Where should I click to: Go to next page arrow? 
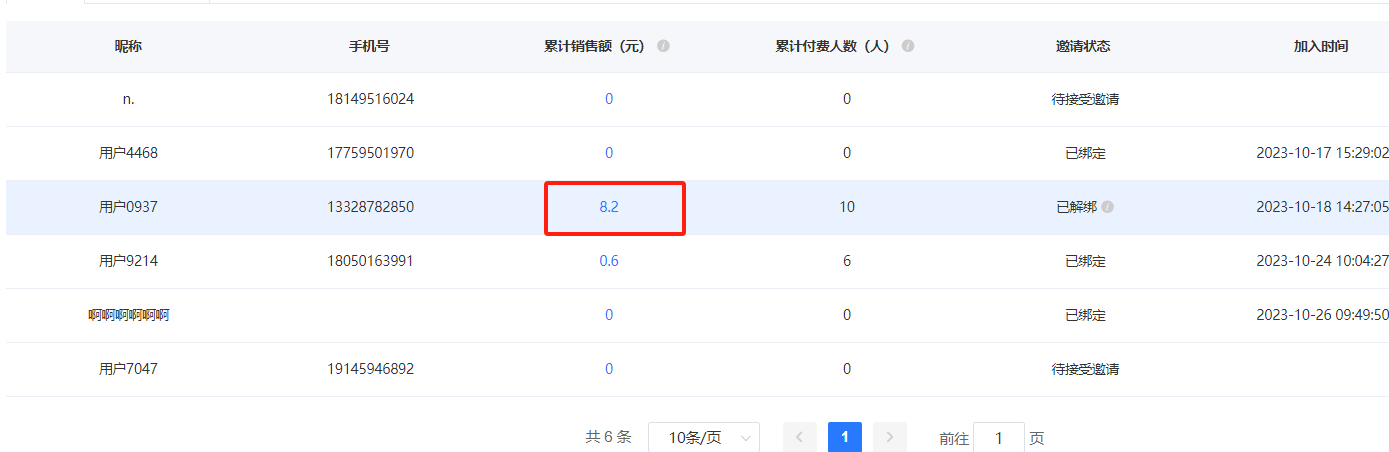click(x=889, y=438)
